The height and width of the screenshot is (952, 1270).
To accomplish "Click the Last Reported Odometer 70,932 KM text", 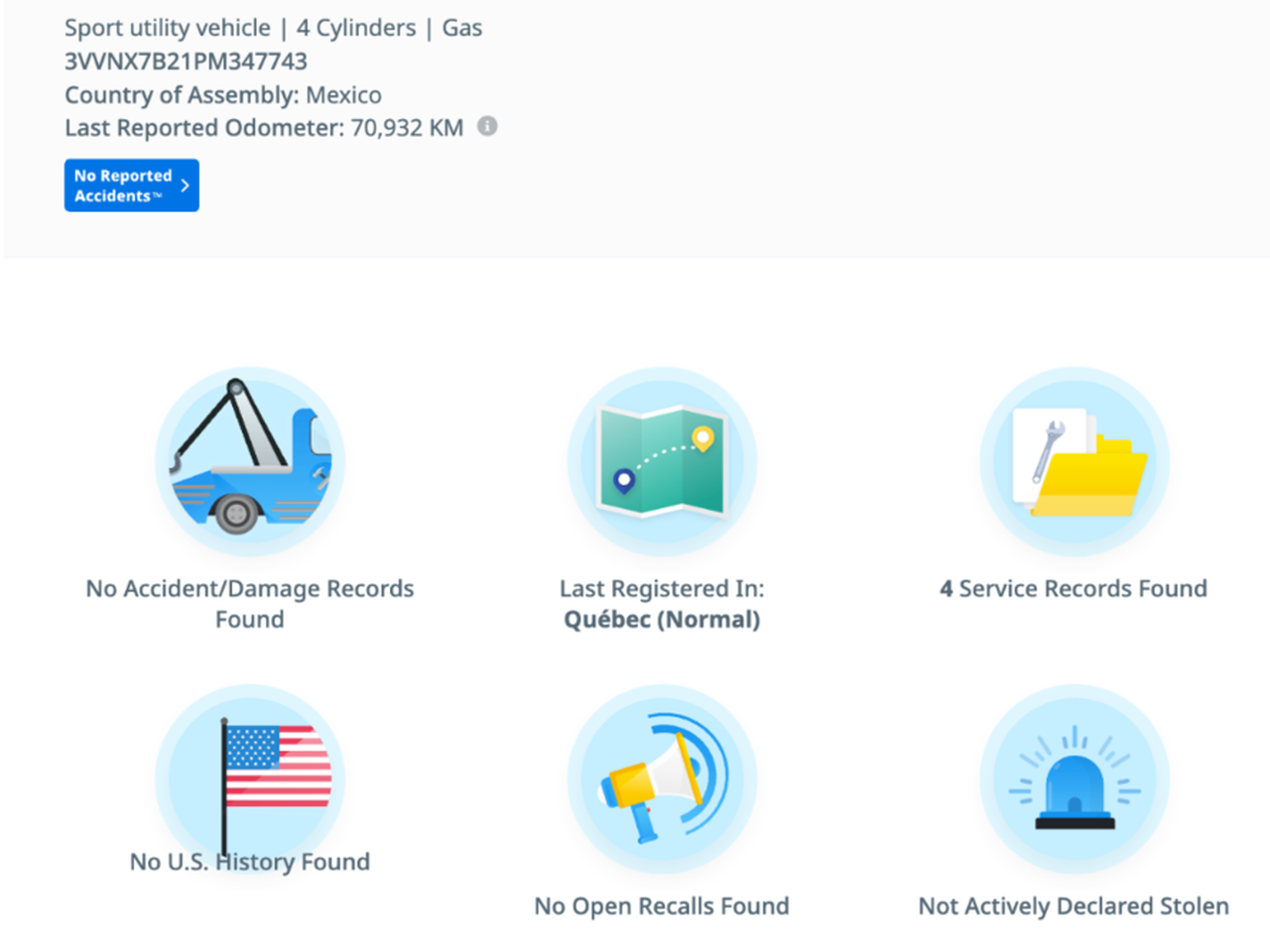I will click(x=264, y=128).
